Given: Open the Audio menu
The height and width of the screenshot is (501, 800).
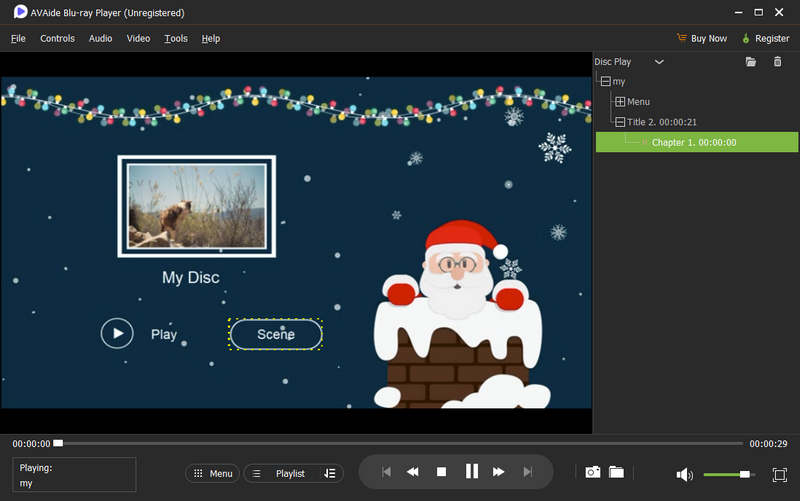Looking at the screenshot, I should click(x=100, y=38).
